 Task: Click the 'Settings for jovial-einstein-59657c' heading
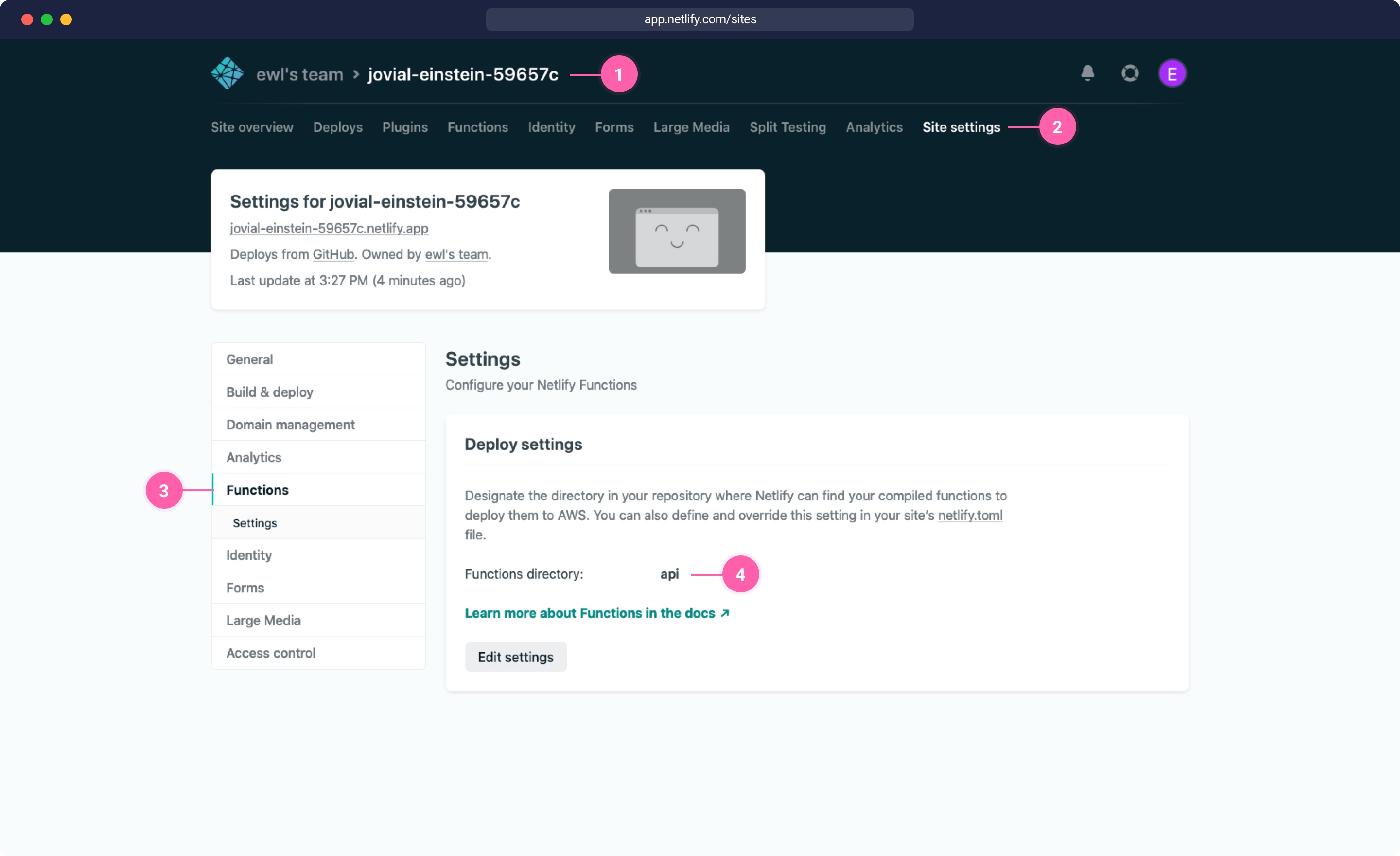click(375, 202)
